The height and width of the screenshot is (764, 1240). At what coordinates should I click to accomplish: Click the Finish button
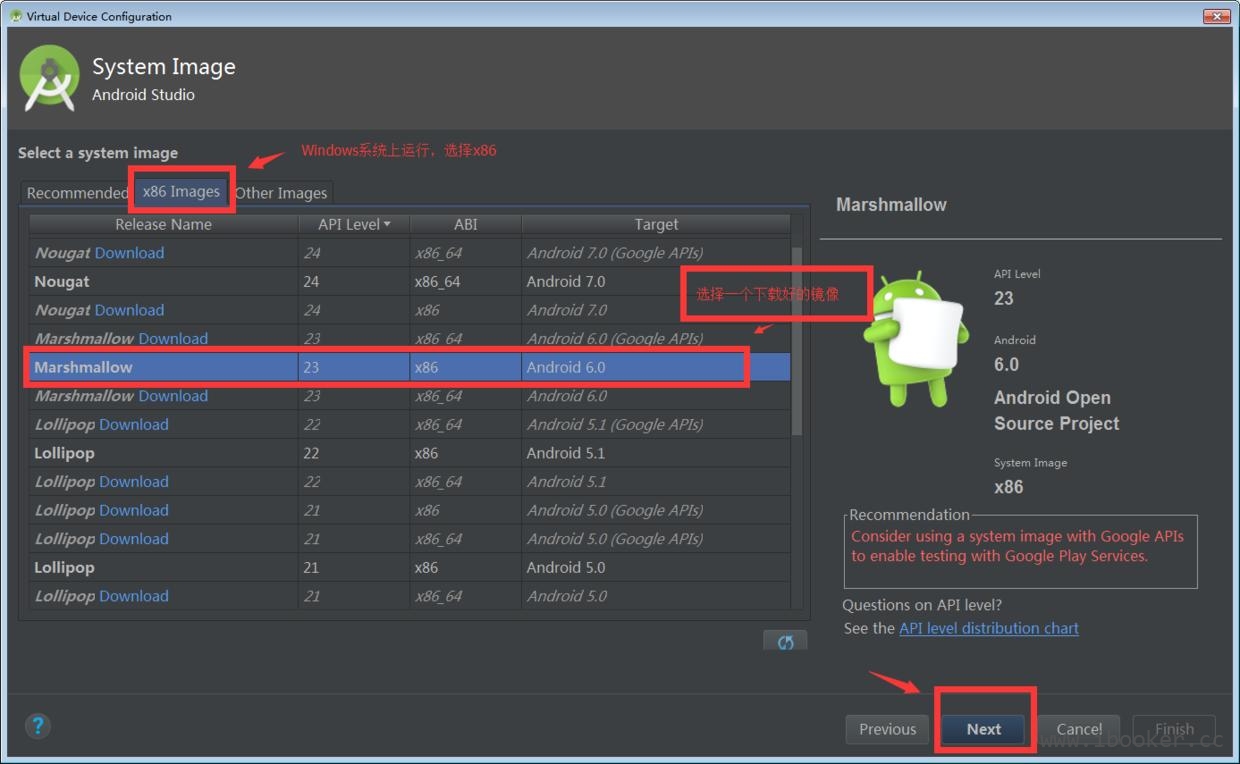1174,729
